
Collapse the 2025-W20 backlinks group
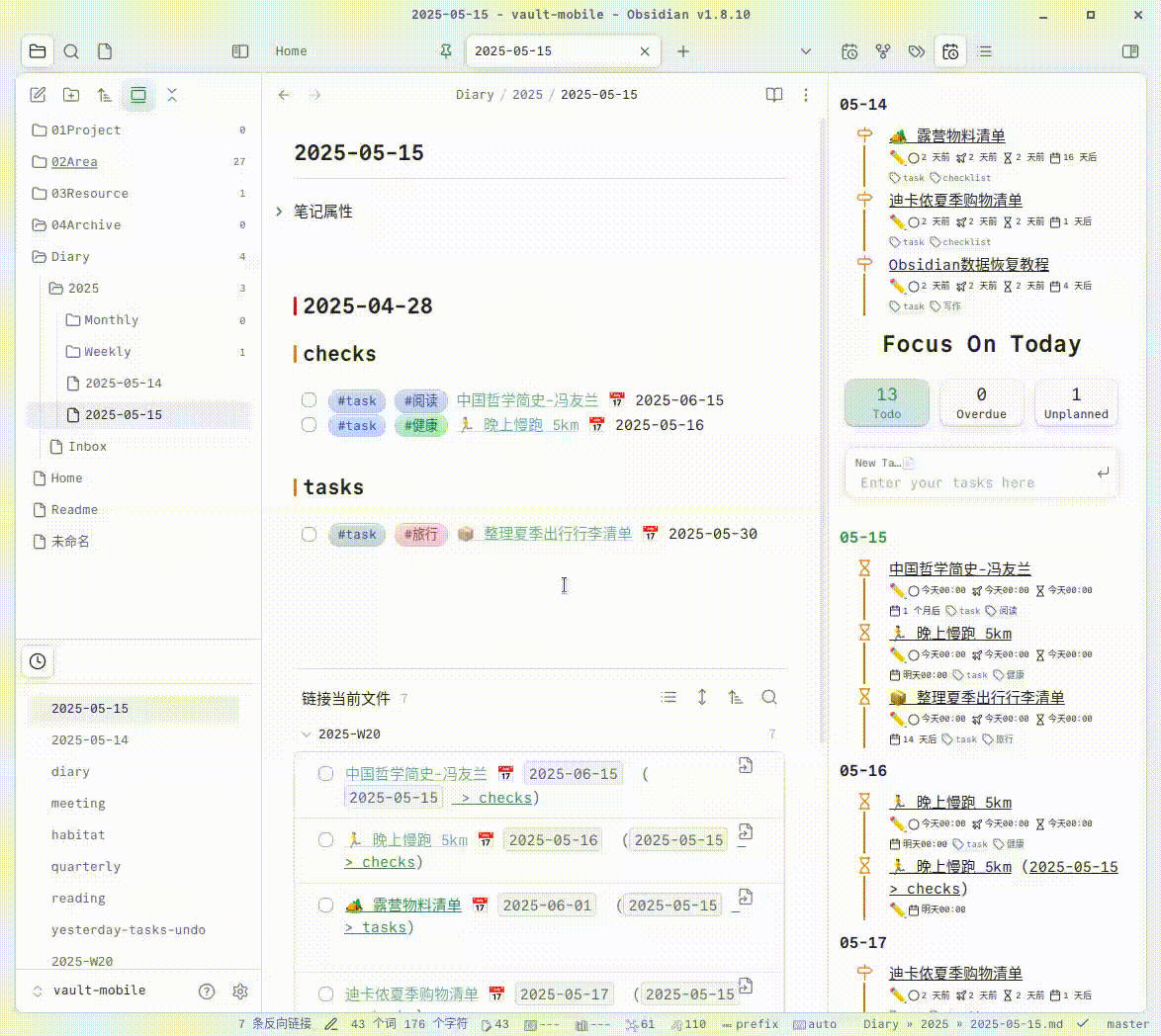[306, 734]
